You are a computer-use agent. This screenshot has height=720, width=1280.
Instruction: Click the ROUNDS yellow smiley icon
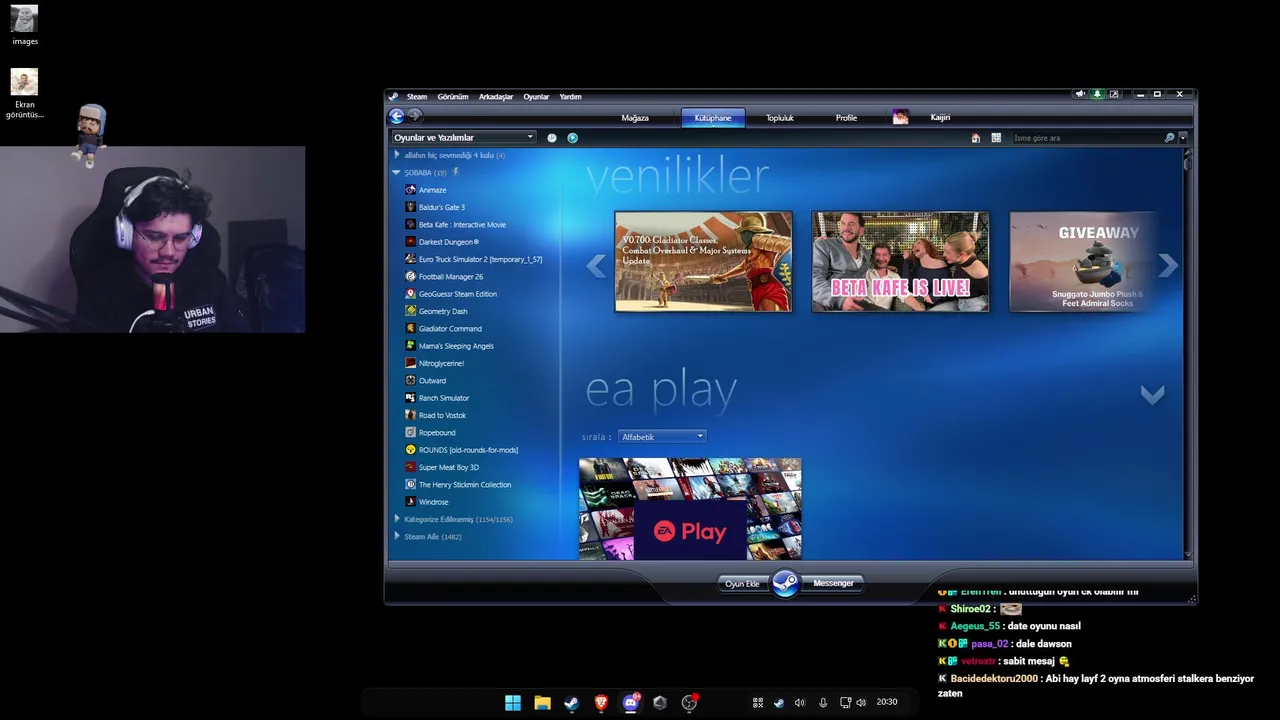click(x=410, y=450)
